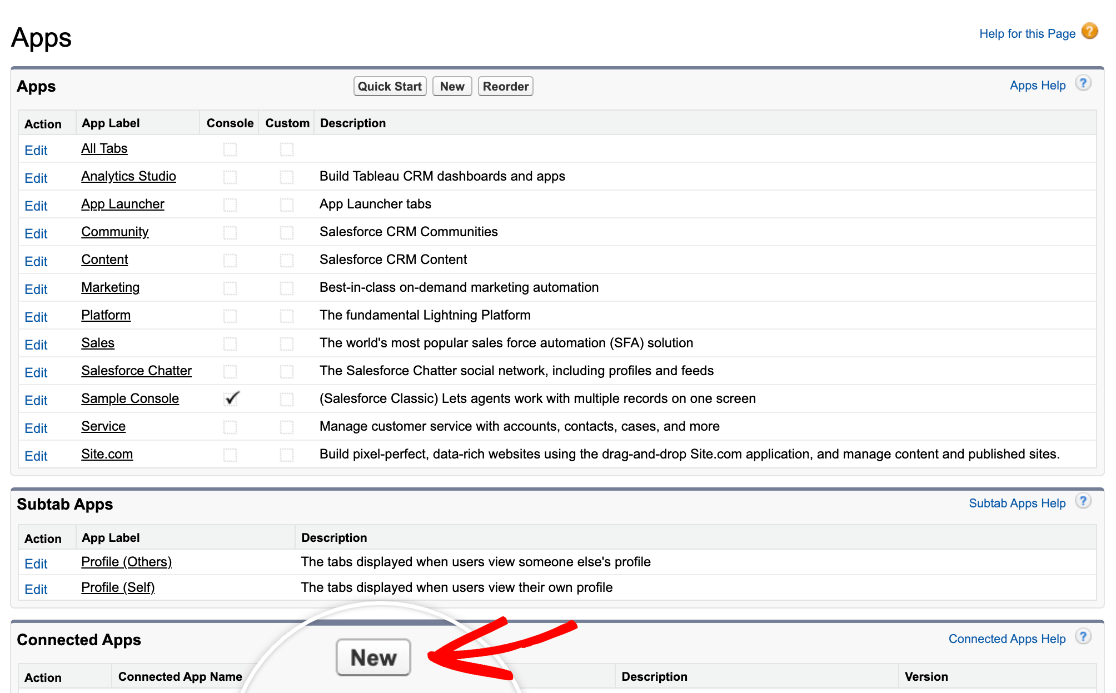Edit the Sales app
The width and height of the screenshot is (1116, 693).
pos(36,344)
